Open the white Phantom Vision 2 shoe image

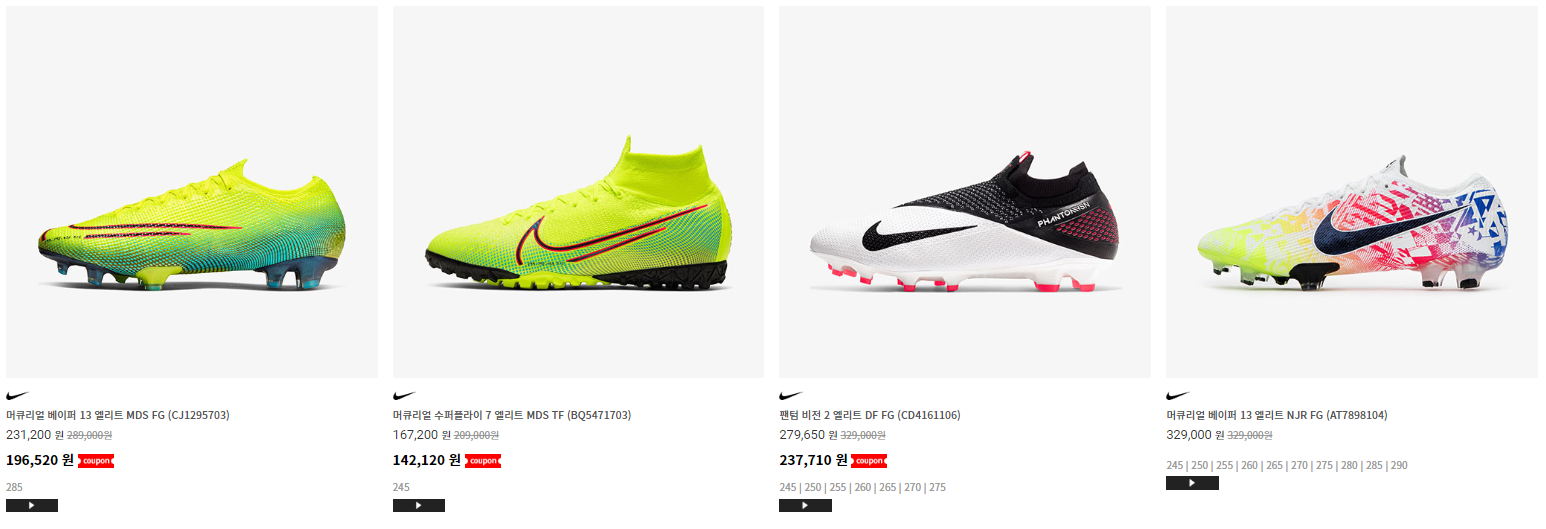[x=965, y=192]
